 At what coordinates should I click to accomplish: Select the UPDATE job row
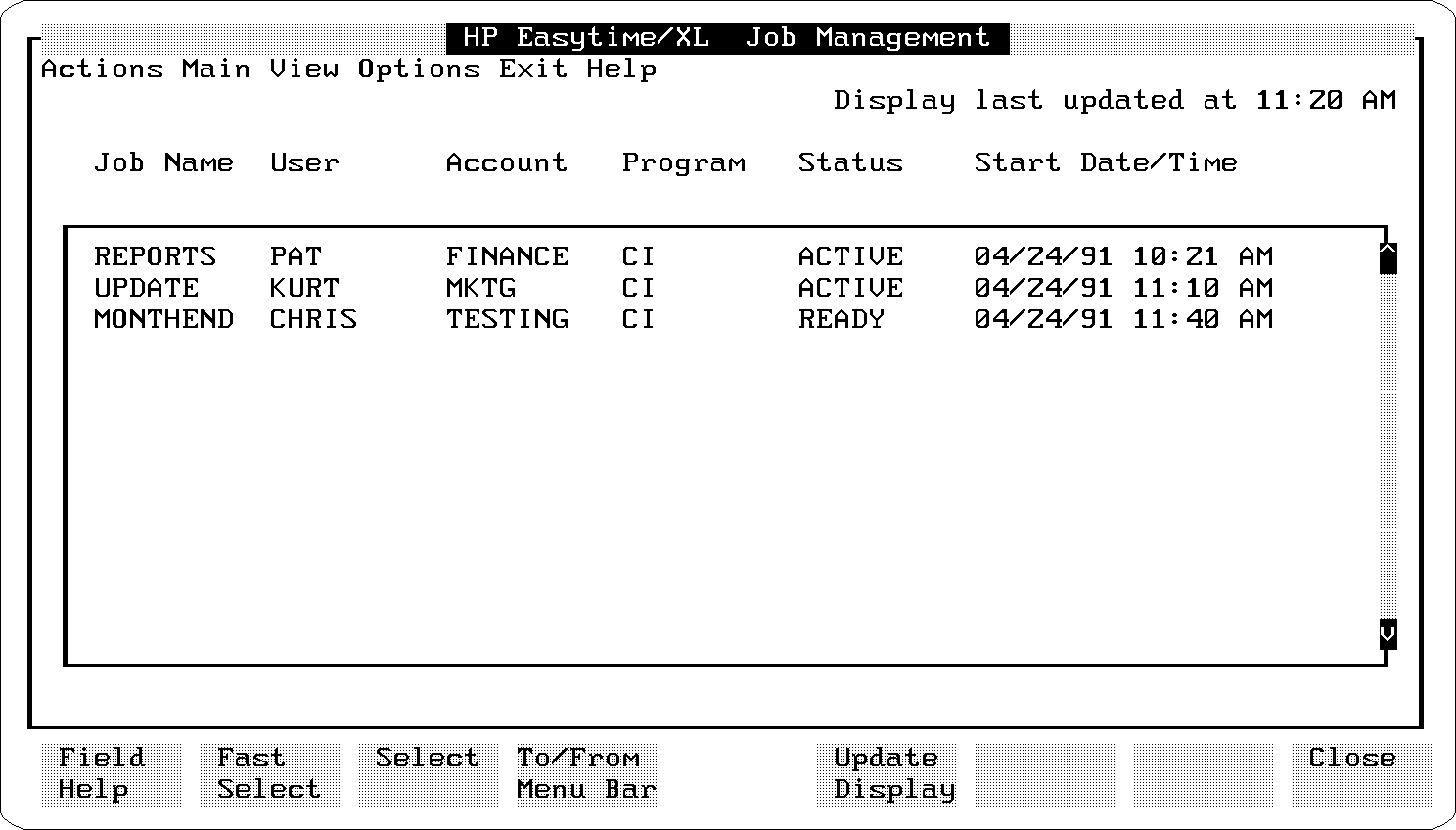click(x=146, y=288)
